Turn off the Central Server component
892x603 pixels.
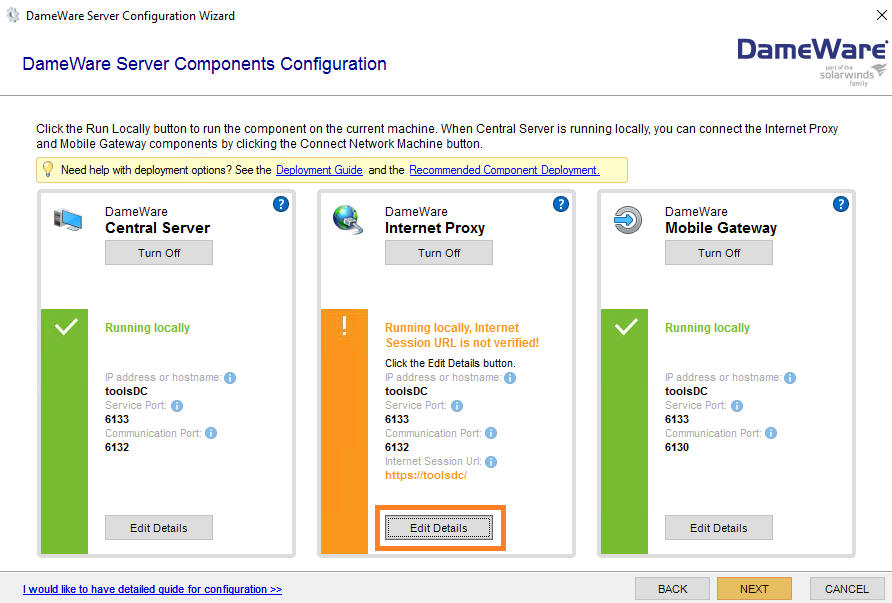[158, 252]
